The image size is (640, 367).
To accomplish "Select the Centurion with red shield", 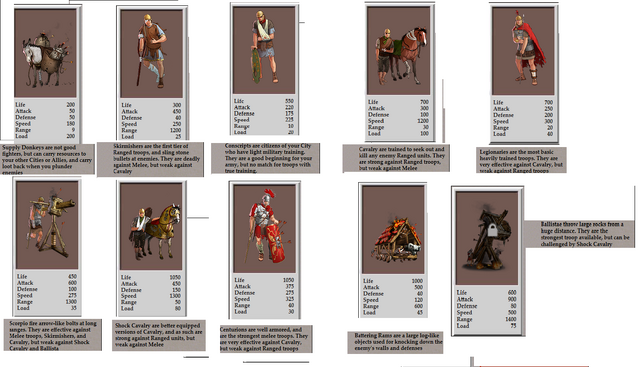I will pos(264,229).
